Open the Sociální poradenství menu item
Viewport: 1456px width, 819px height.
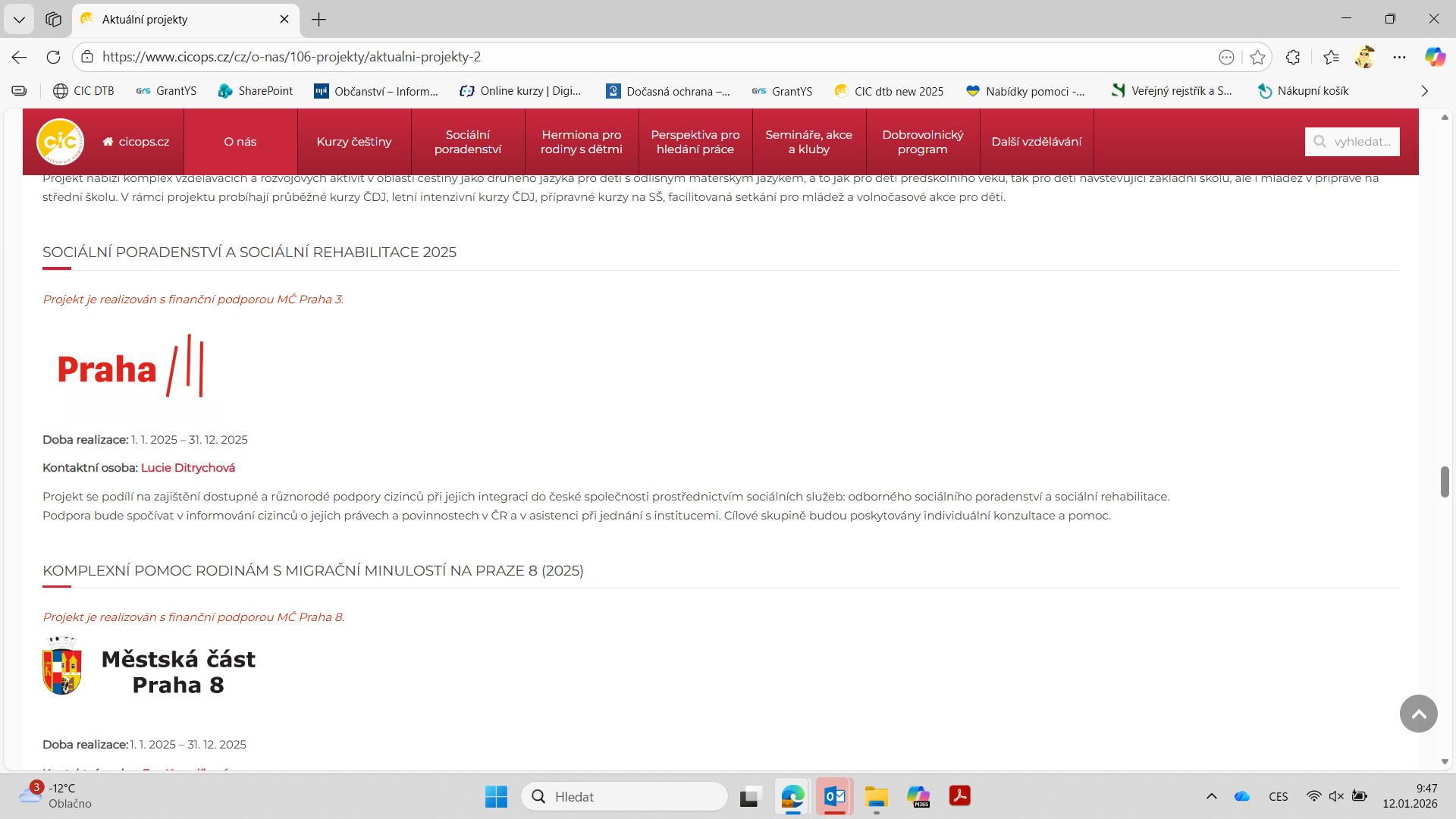468,142
